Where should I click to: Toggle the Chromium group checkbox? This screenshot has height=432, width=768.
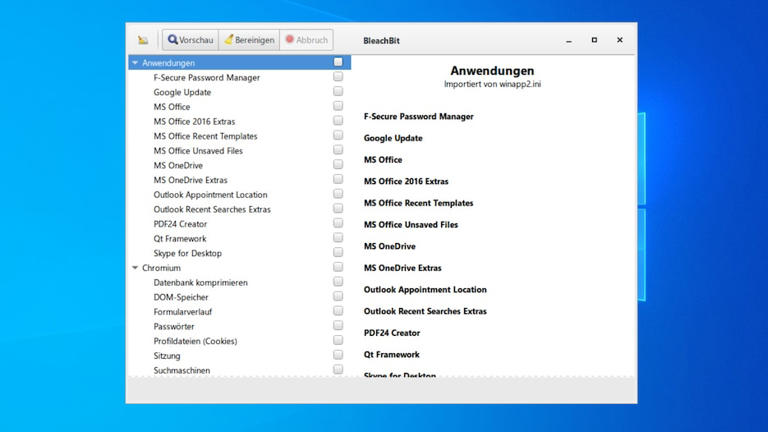(x=338, y=267)
